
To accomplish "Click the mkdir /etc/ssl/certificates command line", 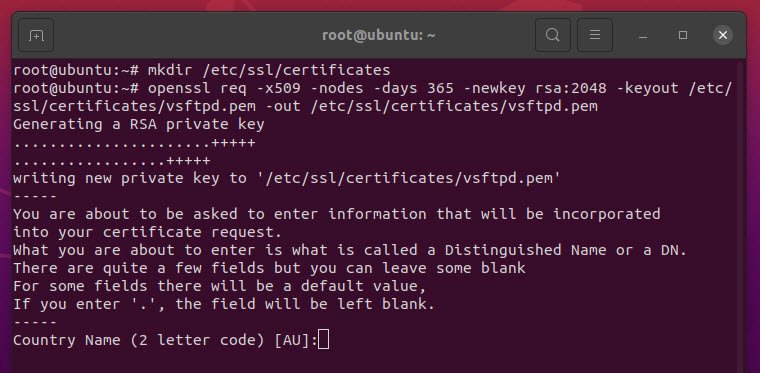I will tap(202, 70).
